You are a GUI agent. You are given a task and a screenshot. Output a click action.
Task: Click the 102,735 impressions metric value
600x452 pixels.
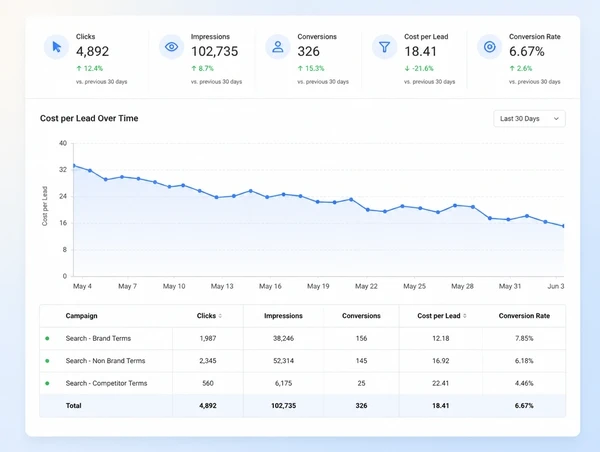pos(214,51)
